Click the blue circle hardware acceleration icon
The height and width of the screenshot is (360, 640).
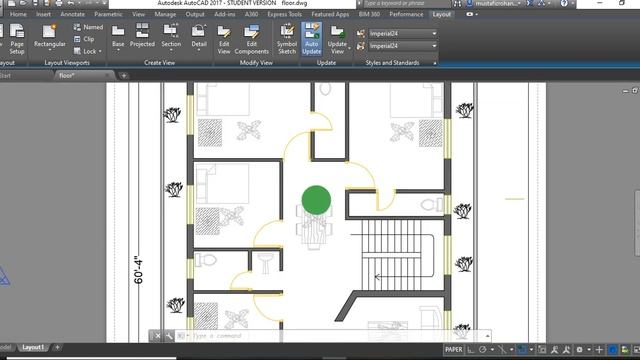point(612,349)
